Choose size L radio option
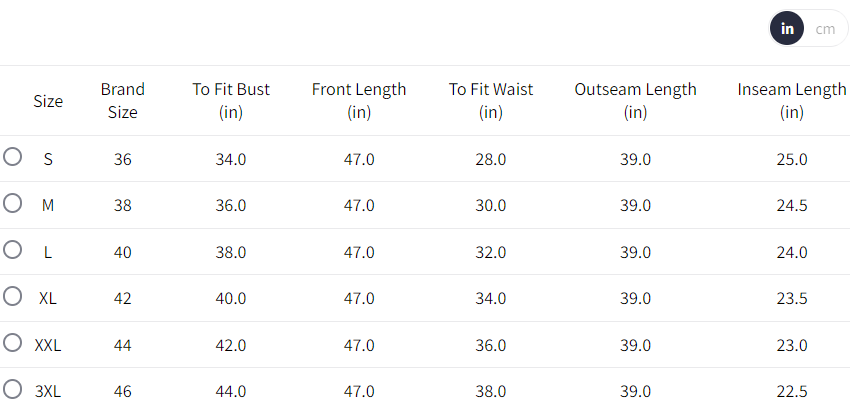The width and height of the screenshot is (850, 407). point(13,250)
